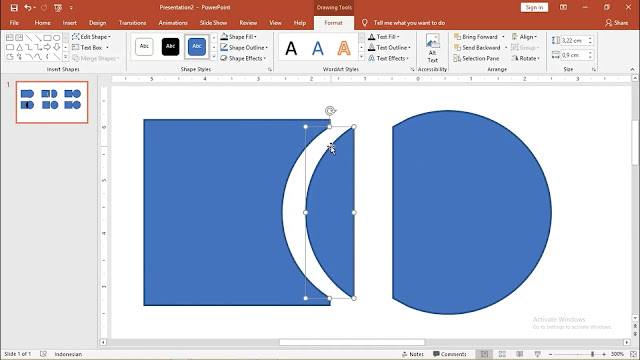Image resolution: width=640 pixels, height=360 pixels.
Task: Click the shape's rotation handle
Action: pyautogui.click(x=330, y=111)
